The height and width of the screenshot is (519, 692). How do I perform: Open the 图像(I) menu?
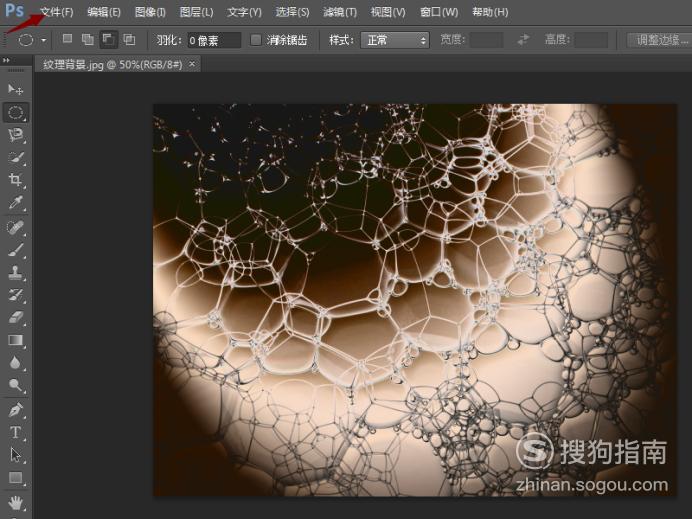(x=150, y=12)
